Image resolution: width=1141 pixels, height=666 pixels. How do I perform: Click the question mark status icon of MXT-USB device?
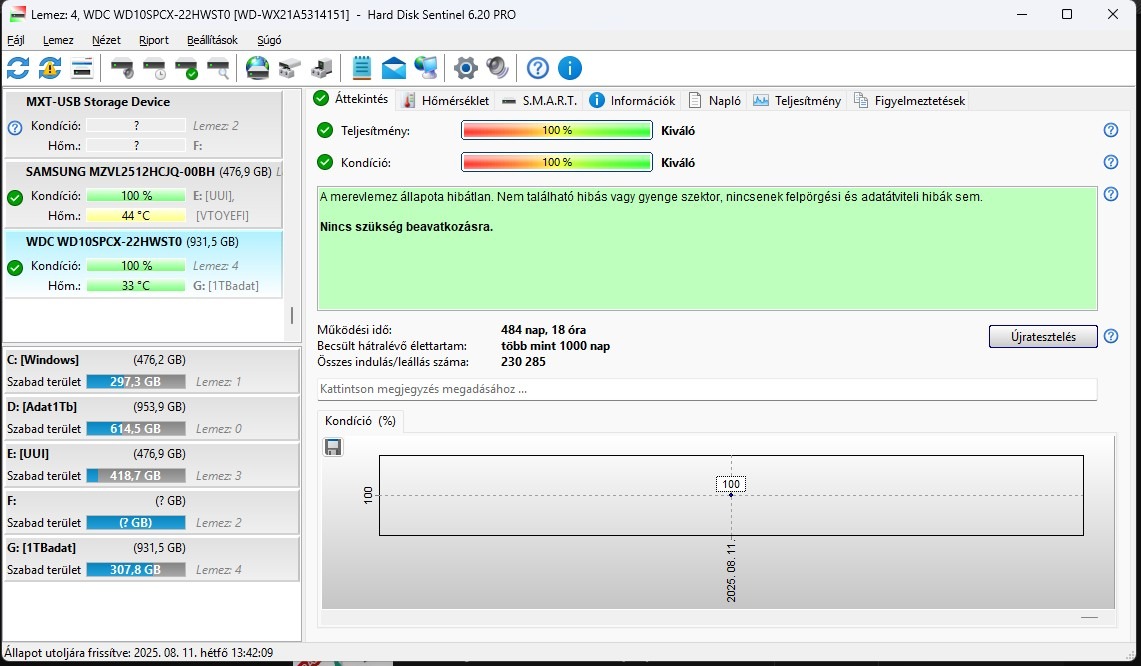point(15,128)
